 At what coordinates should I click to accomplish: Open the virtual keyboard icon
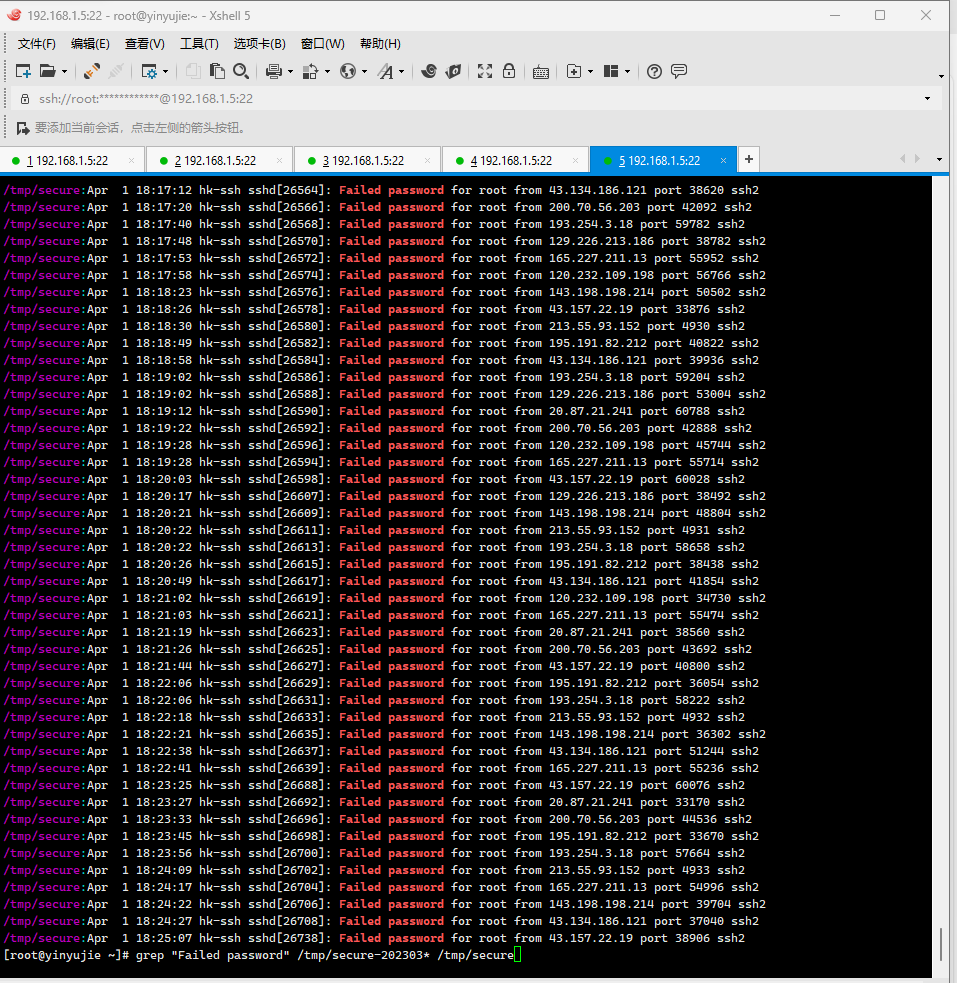[x=541, y=72]
